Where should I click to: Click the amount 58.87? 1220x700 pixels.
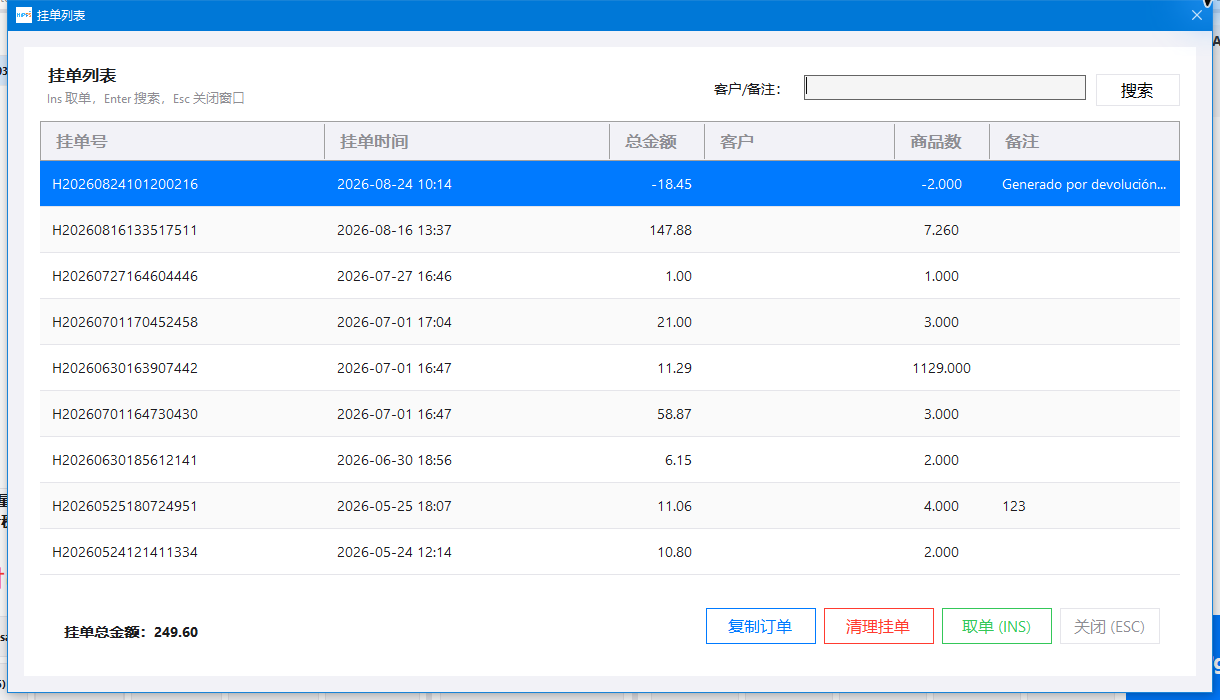tap(674, 414)
